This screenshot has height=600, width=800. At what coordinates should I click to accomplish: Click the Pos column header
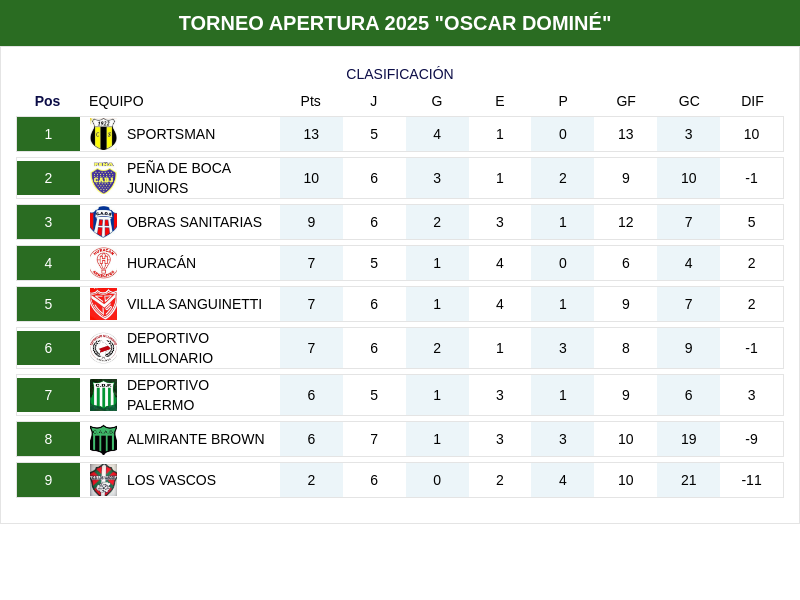48,101
